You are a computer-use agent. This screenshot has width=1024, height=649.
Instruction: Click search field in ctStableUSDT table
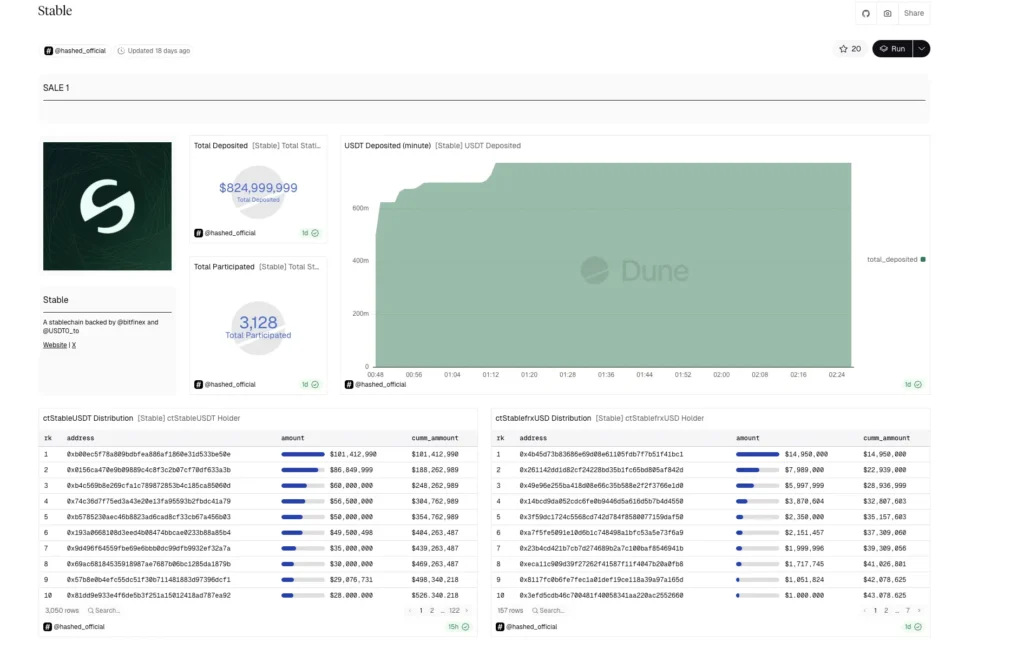[108, 610]
